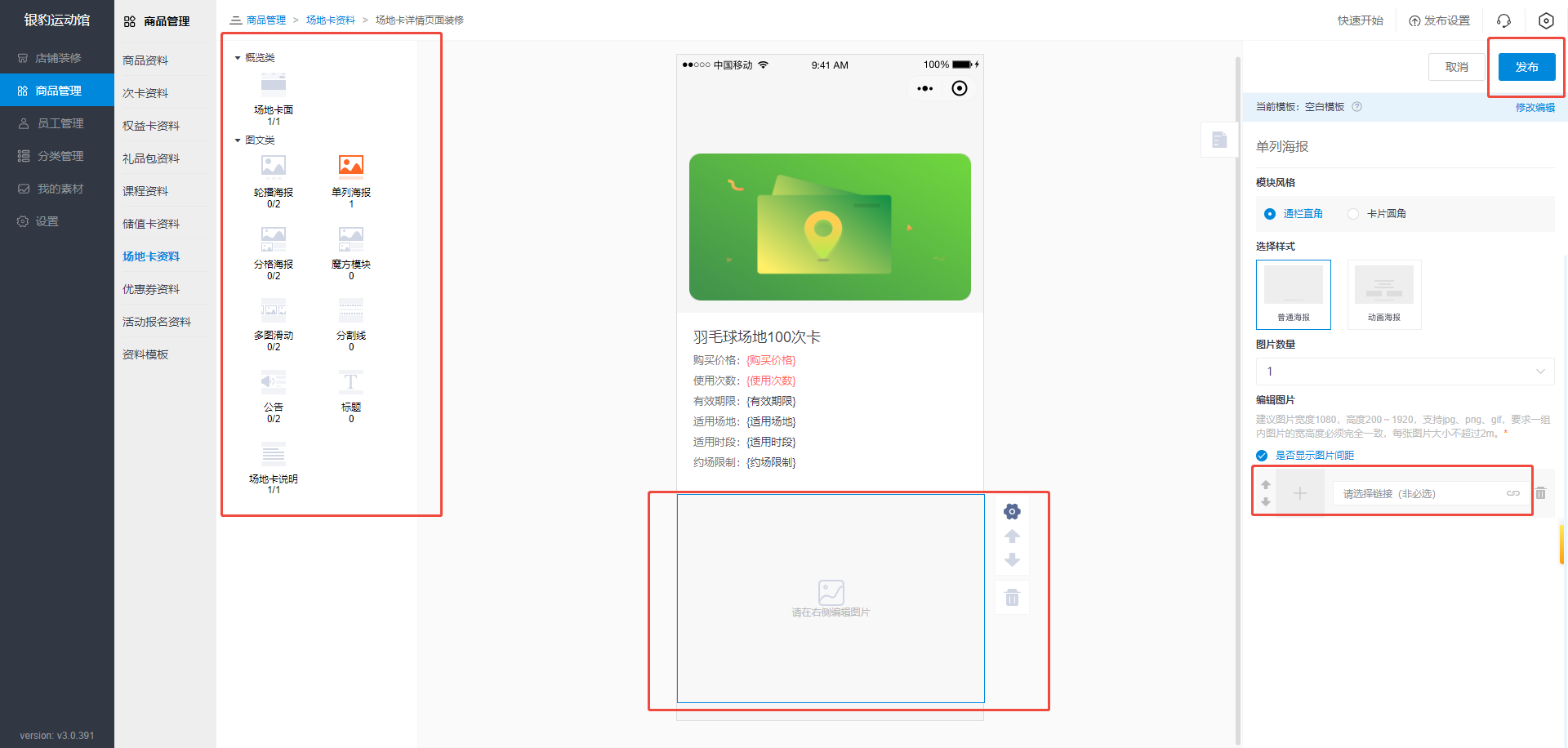Click the 发布 publish button
The width and height of the screenshot is (1568, 748).
1526,67
